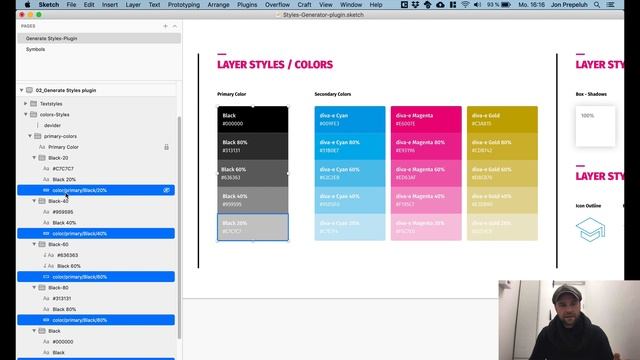Open the Insert menu
640x360 pixels.
click(110, 5)
